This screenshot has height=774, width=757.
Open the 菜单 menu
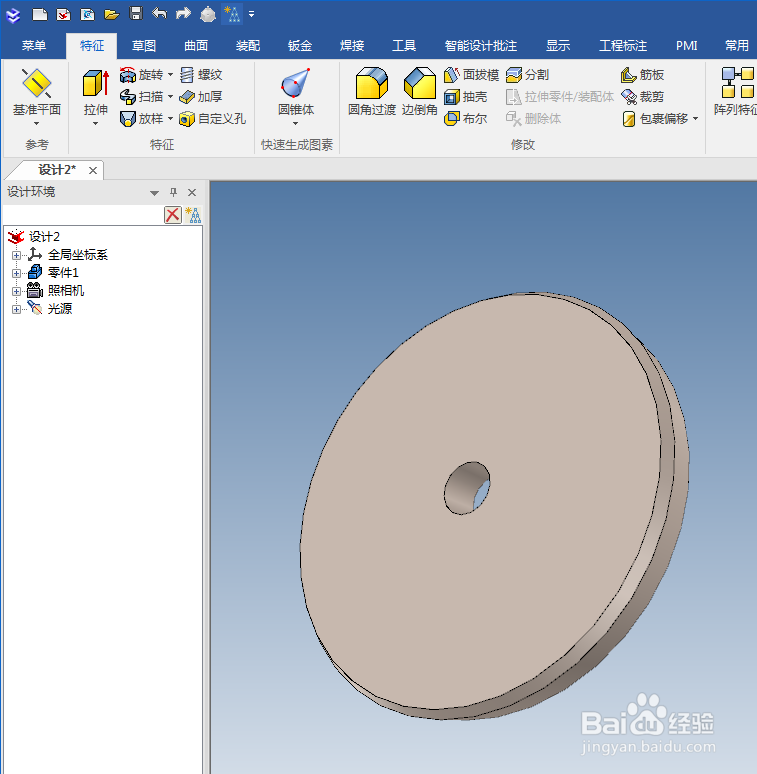click(x=34, y=46)
